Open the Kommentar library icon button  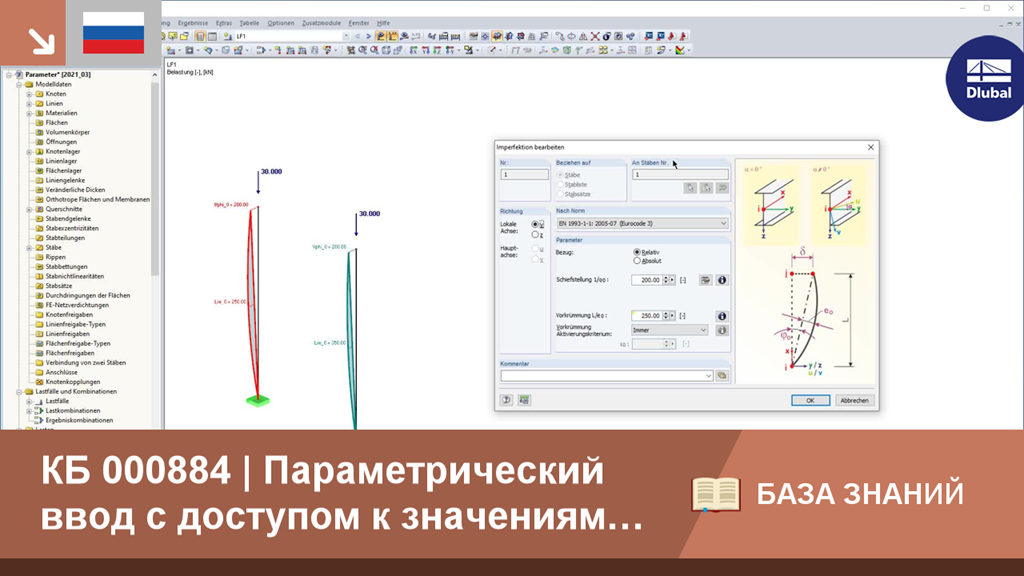click(x=722, y=376)
